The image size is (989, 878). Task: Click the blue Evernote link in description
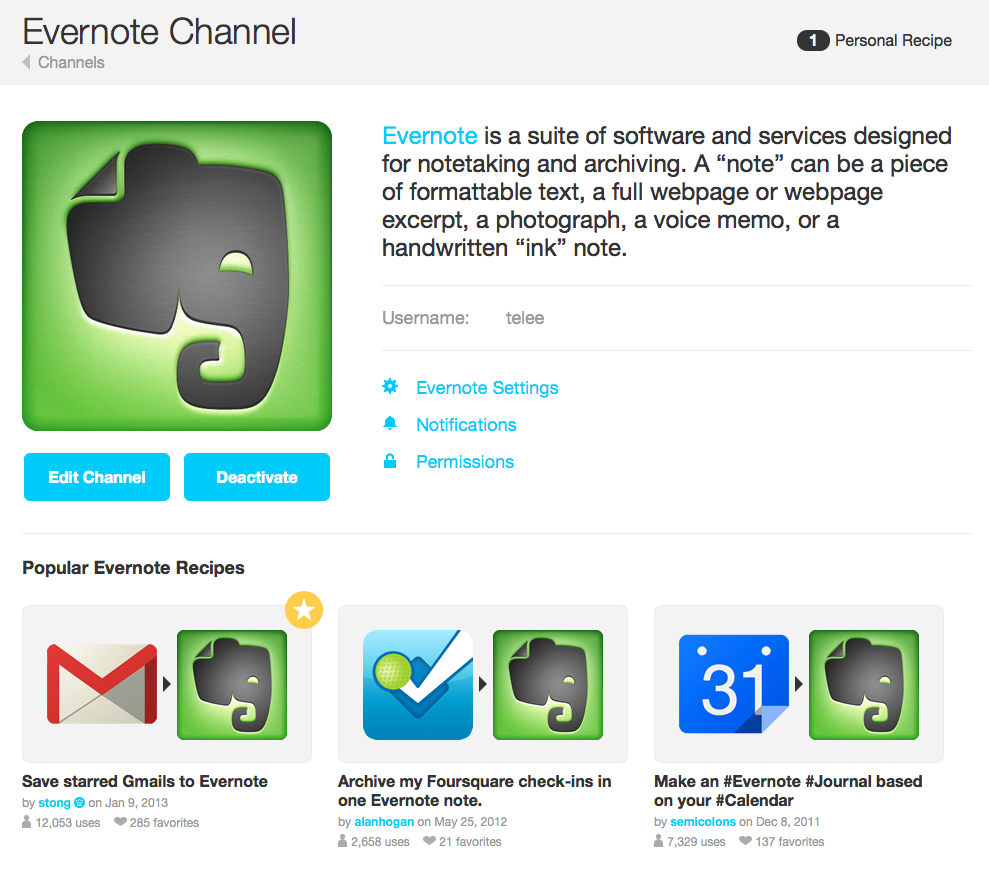430,136
